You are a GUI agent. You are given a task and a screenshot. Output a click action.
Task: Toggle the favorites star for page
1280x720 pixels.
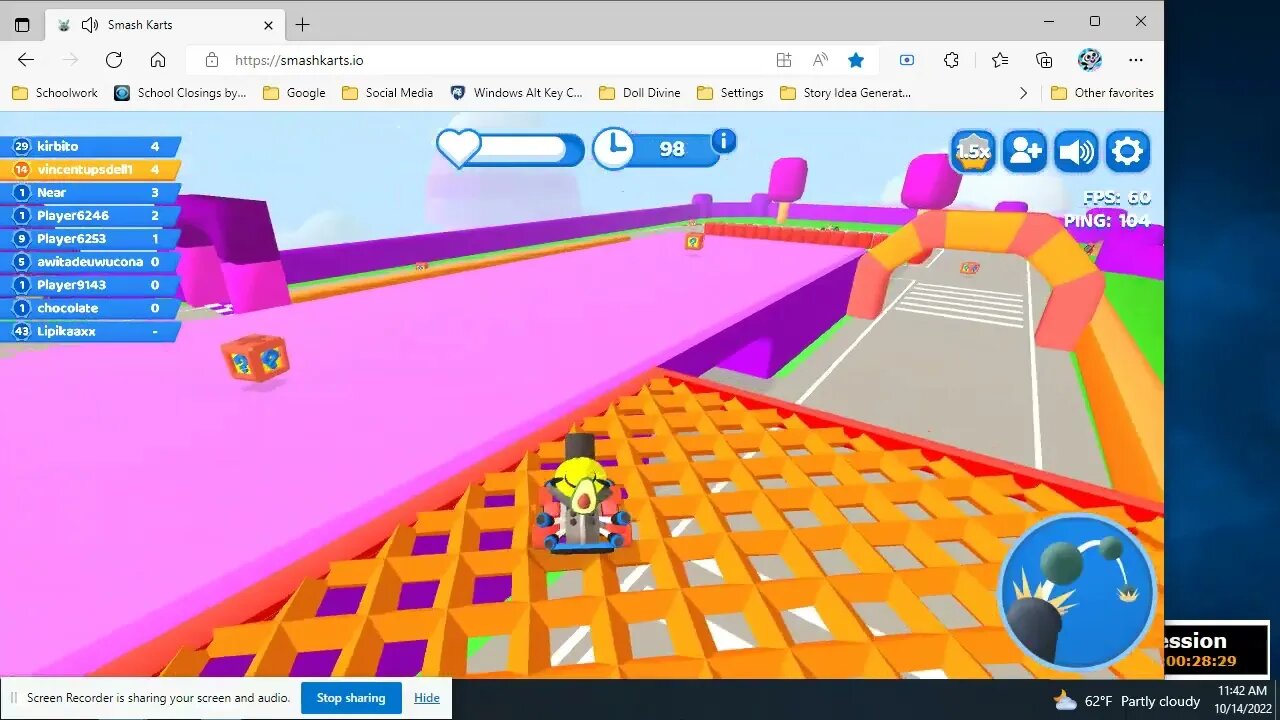point(856,60)
